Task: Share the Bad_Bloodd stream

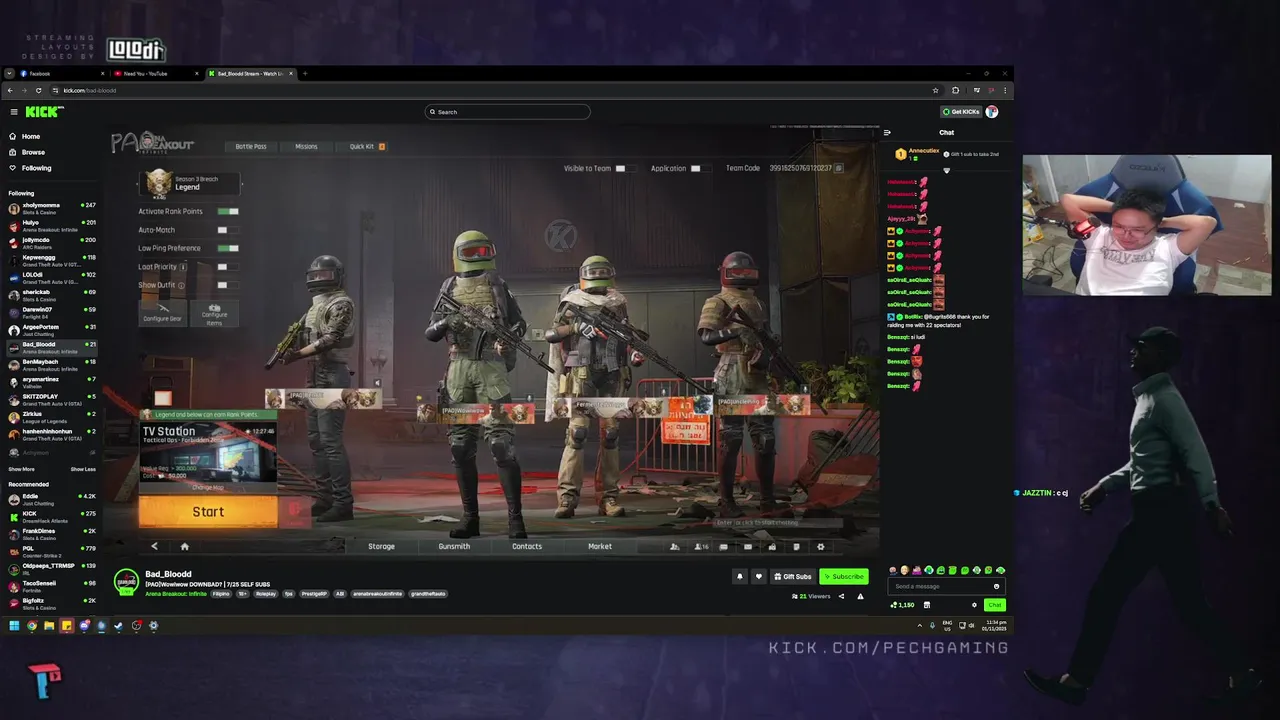Action: point(841,596)
